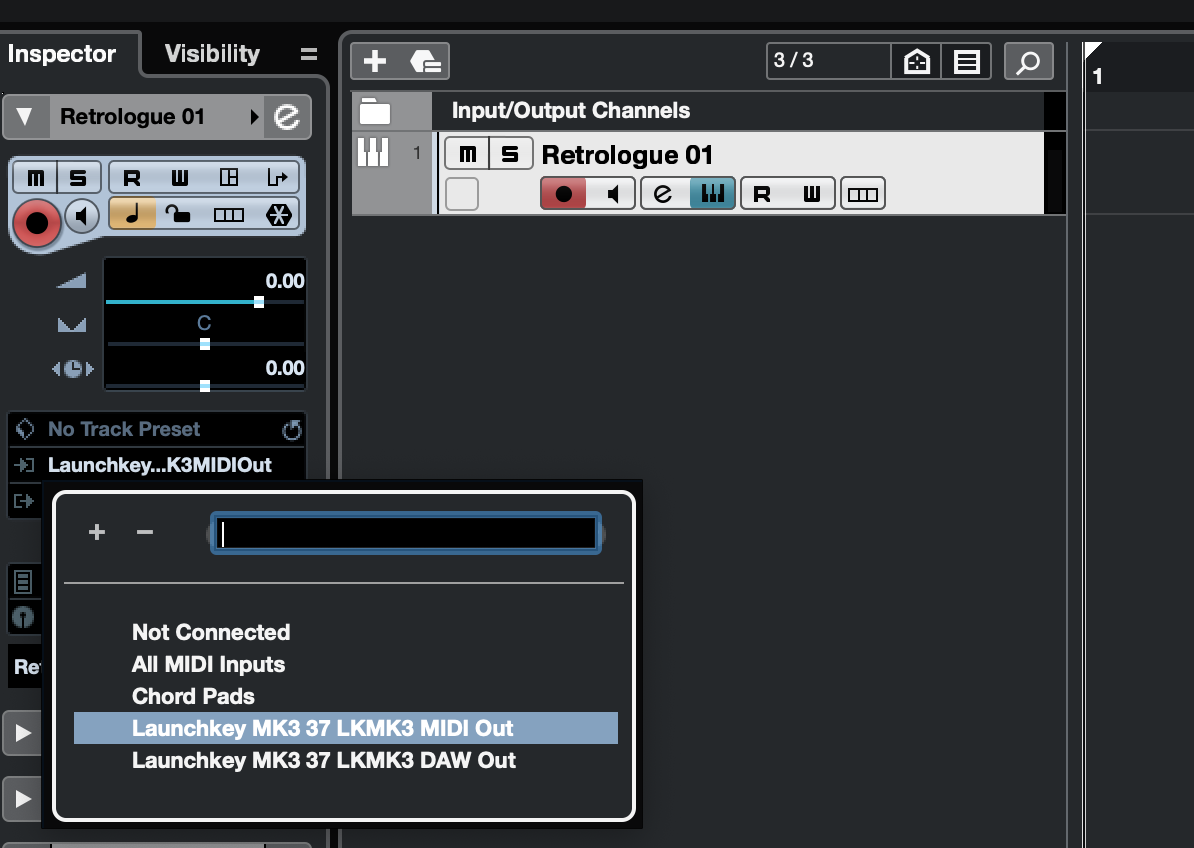Click the Find Tracks magnifier button
The image size is (1194, 848).
pyautogui.click(x=1029, y=61)
